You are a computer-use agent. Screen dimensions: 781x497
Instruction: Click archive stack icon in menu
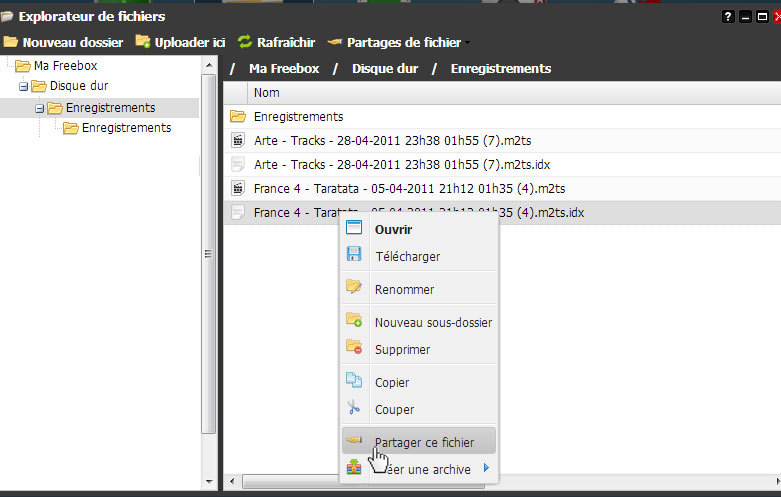pyautogui.click(x=354, y=467)
